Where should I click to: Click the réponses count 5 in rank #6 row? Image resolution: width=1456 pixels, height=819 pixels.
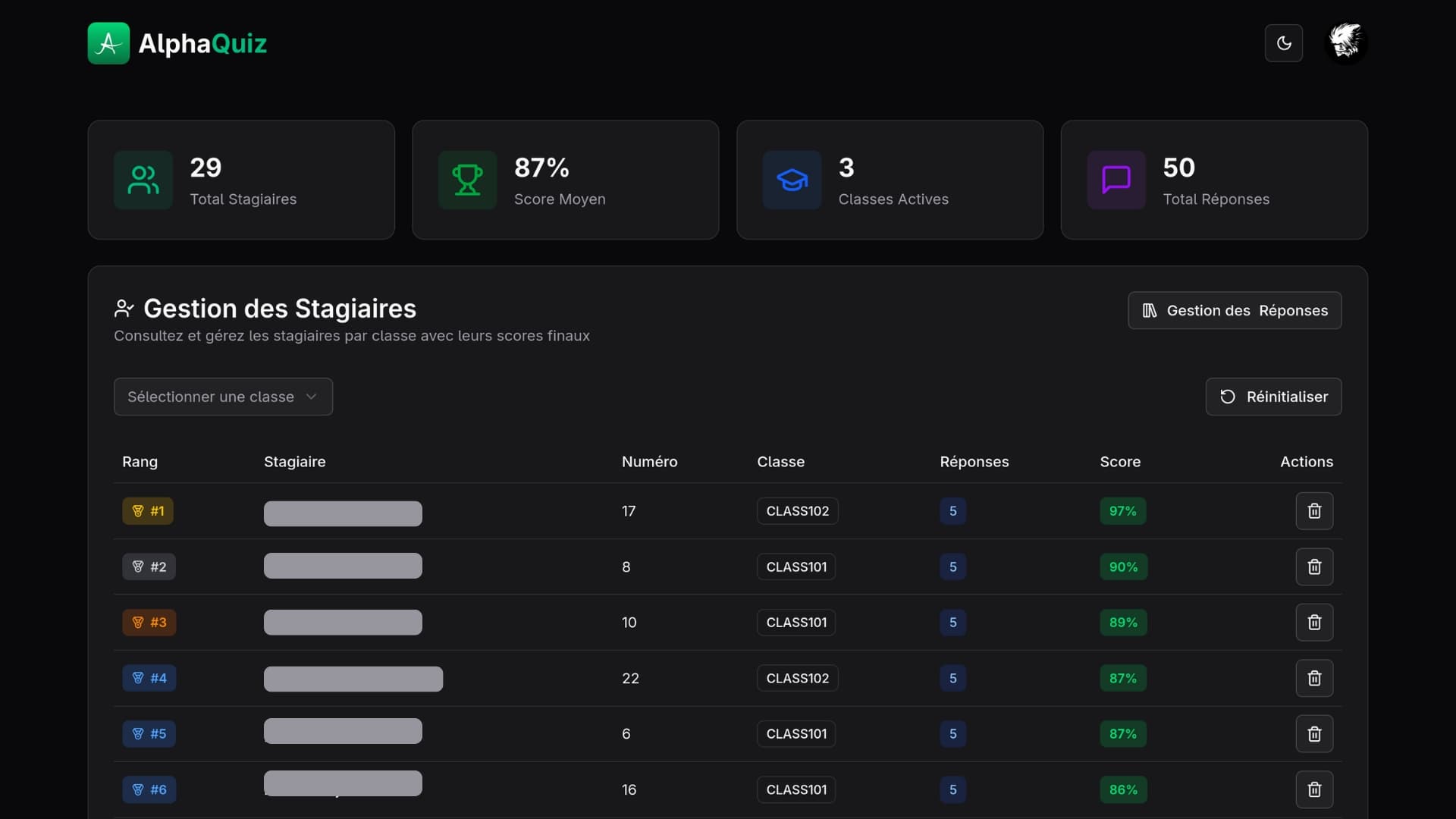click(952, 789)
